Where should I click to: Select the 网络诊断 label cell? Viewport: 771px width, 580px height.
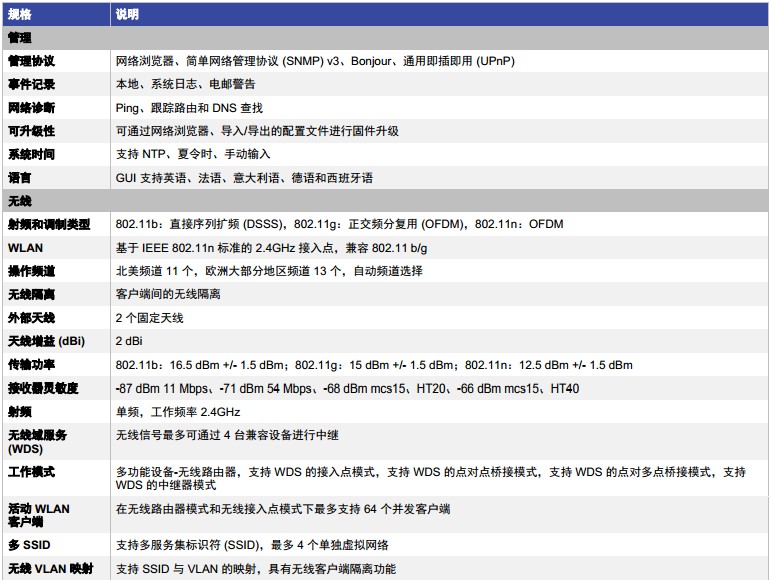click(32, 108)
